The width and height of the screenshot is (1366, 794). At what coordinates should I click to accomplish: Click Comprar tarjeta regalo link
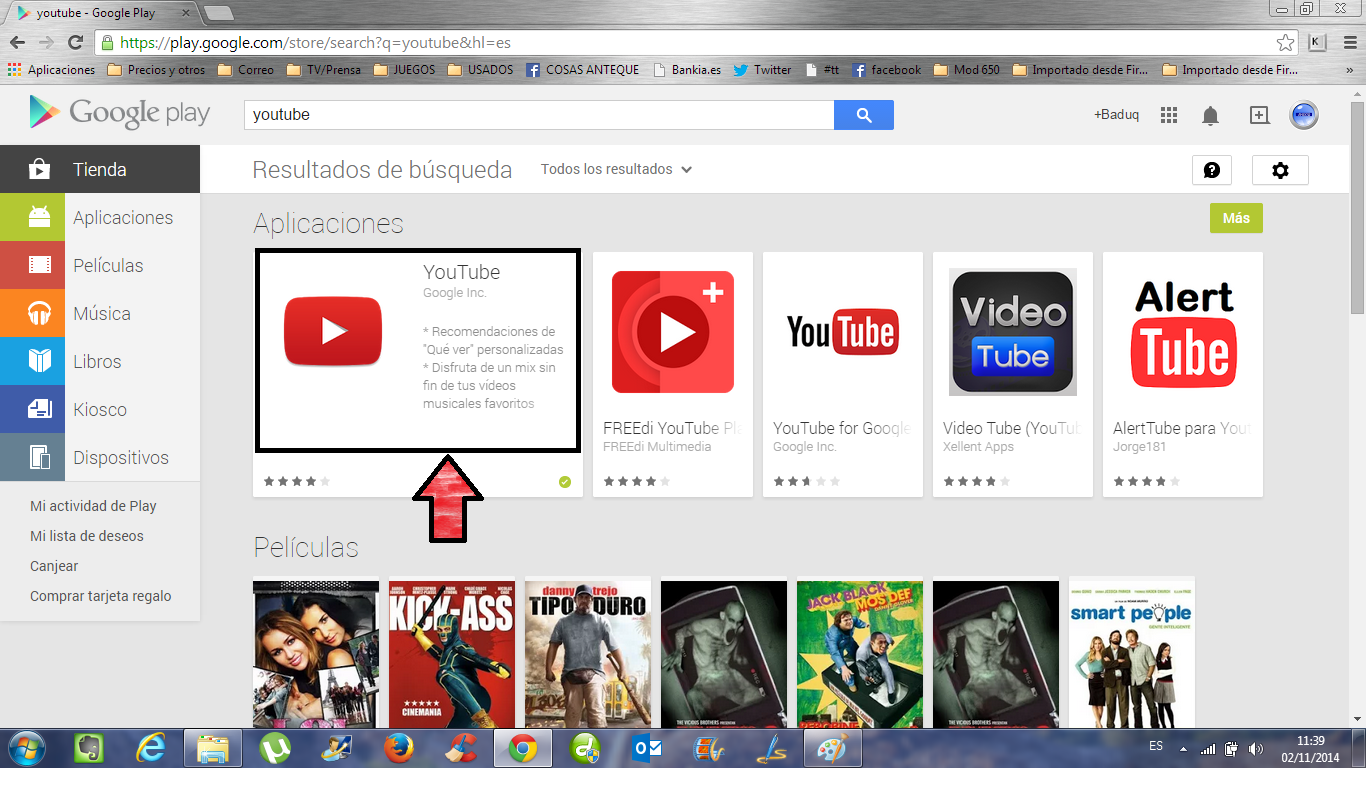pos(101,596)
